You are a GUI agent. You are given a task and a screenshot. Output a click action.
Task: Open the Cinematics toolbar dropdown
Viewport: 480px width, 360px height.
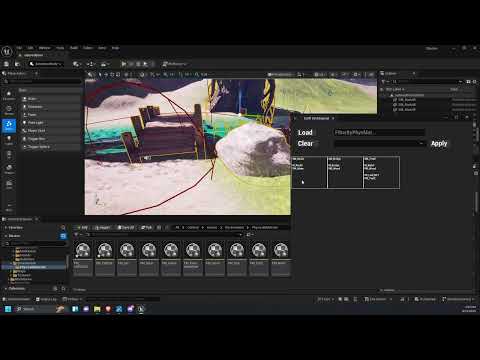[x=105, y=64]
